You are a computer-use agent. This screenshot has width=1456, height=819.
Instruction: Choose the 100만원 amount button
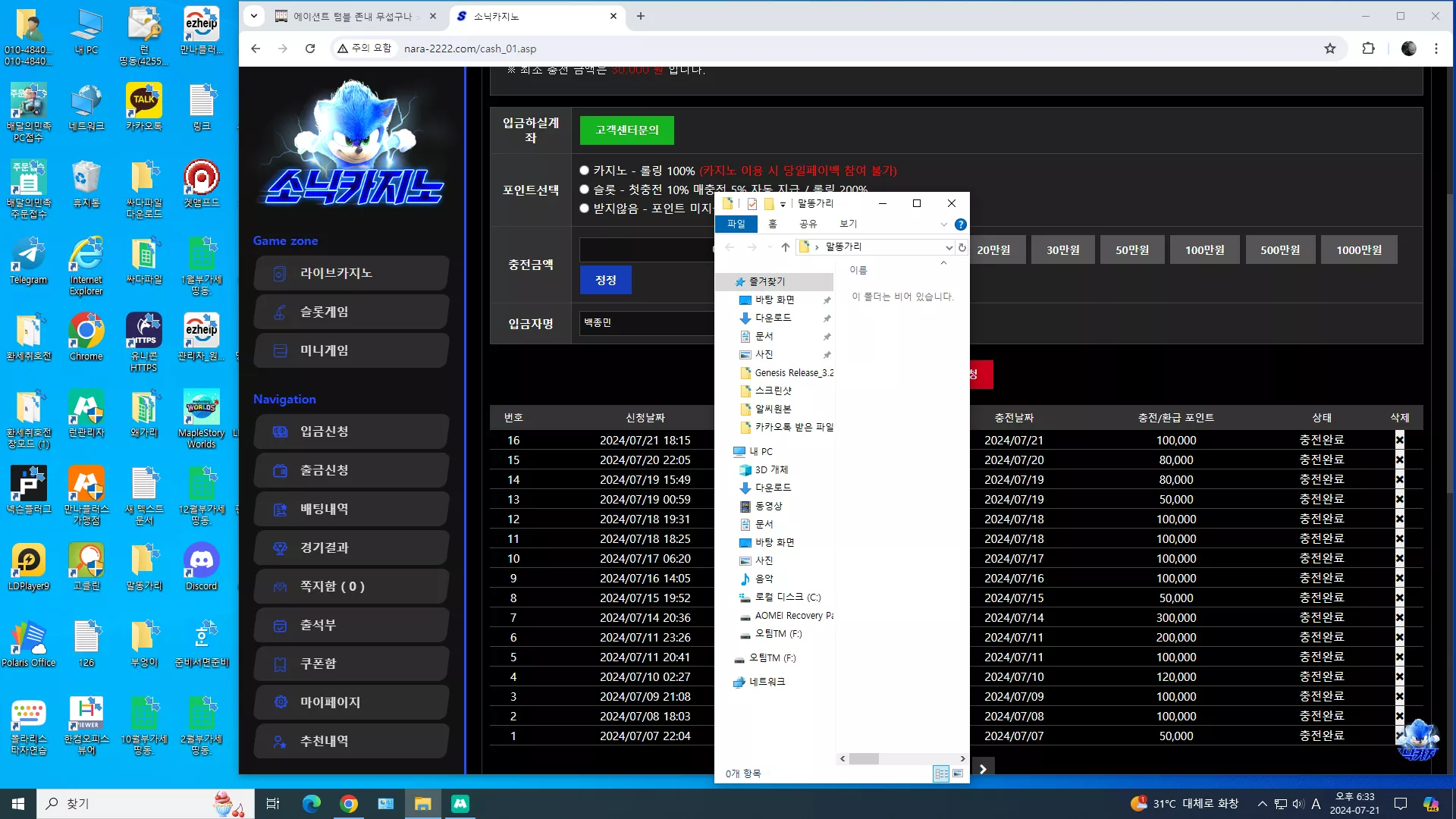pos(1205,250)
